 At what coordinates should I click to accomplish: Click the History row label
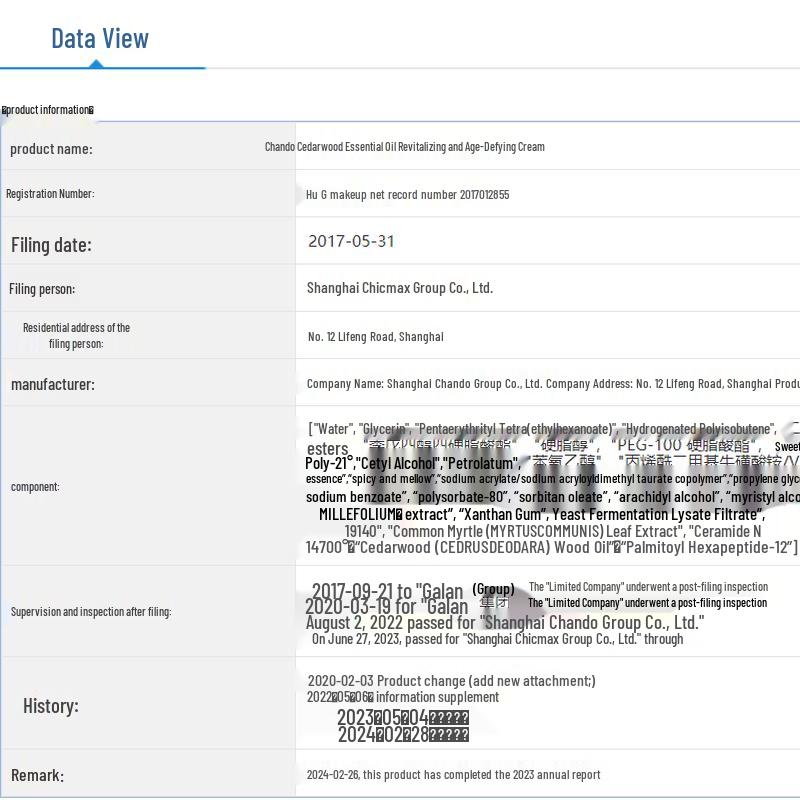click(50, 706)
